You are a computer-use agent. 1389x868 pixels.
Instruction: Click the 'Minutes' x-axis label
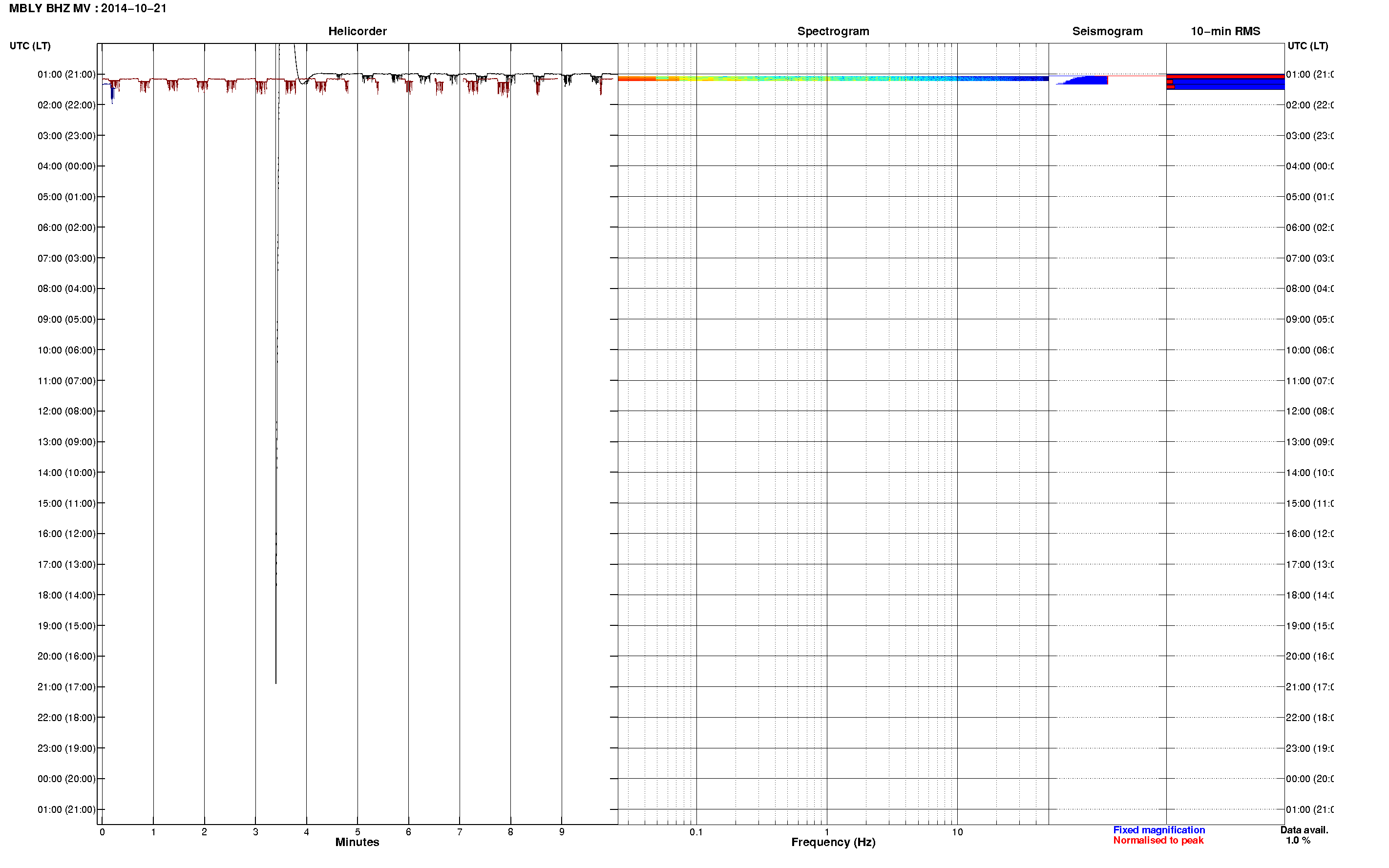point(357,842)
